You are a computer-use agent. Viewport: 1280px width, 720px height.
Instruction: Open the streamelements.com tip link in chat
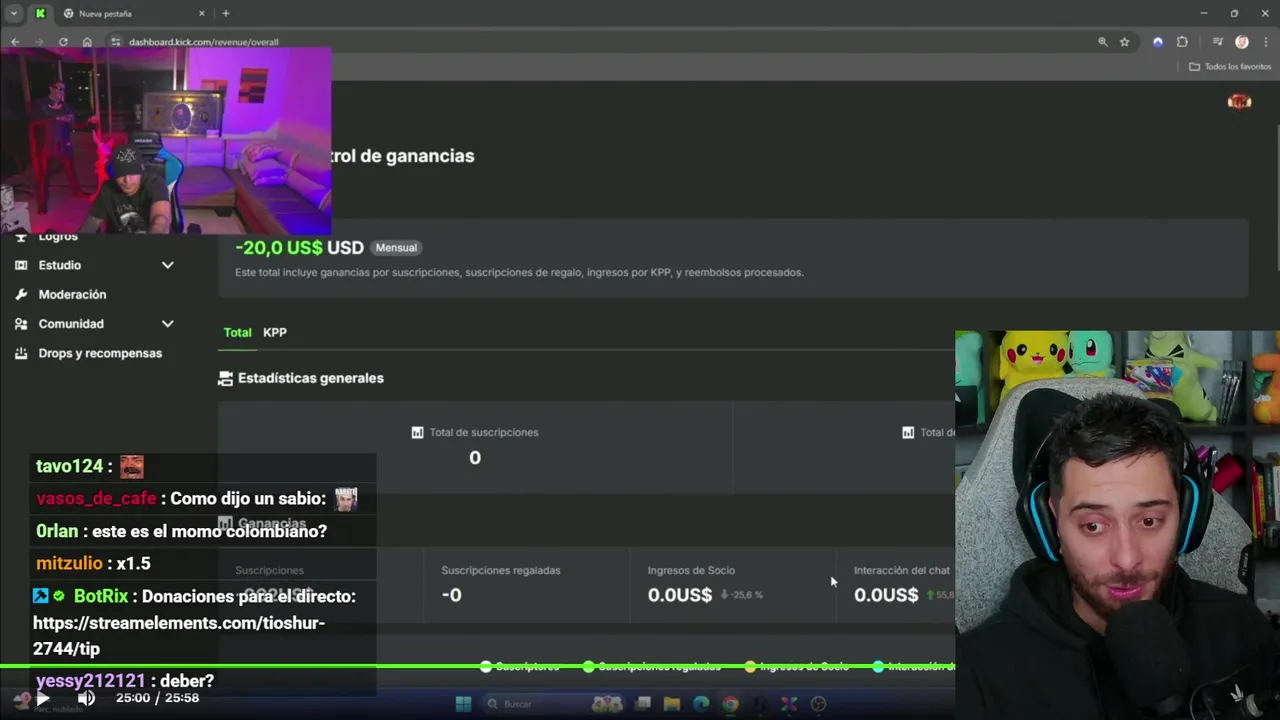[179, 635]
